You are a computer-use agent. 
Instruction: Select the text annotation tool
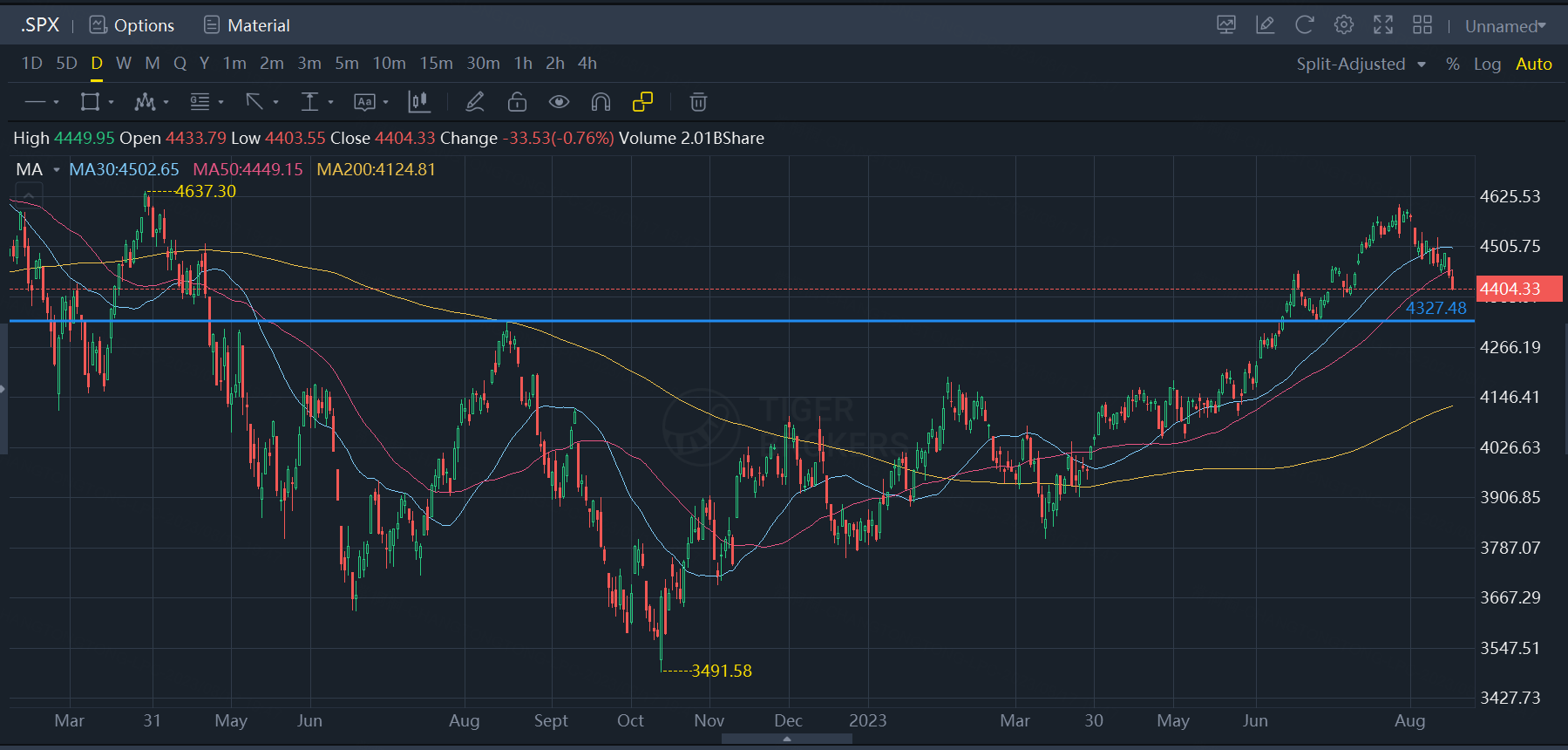[364, 102]
